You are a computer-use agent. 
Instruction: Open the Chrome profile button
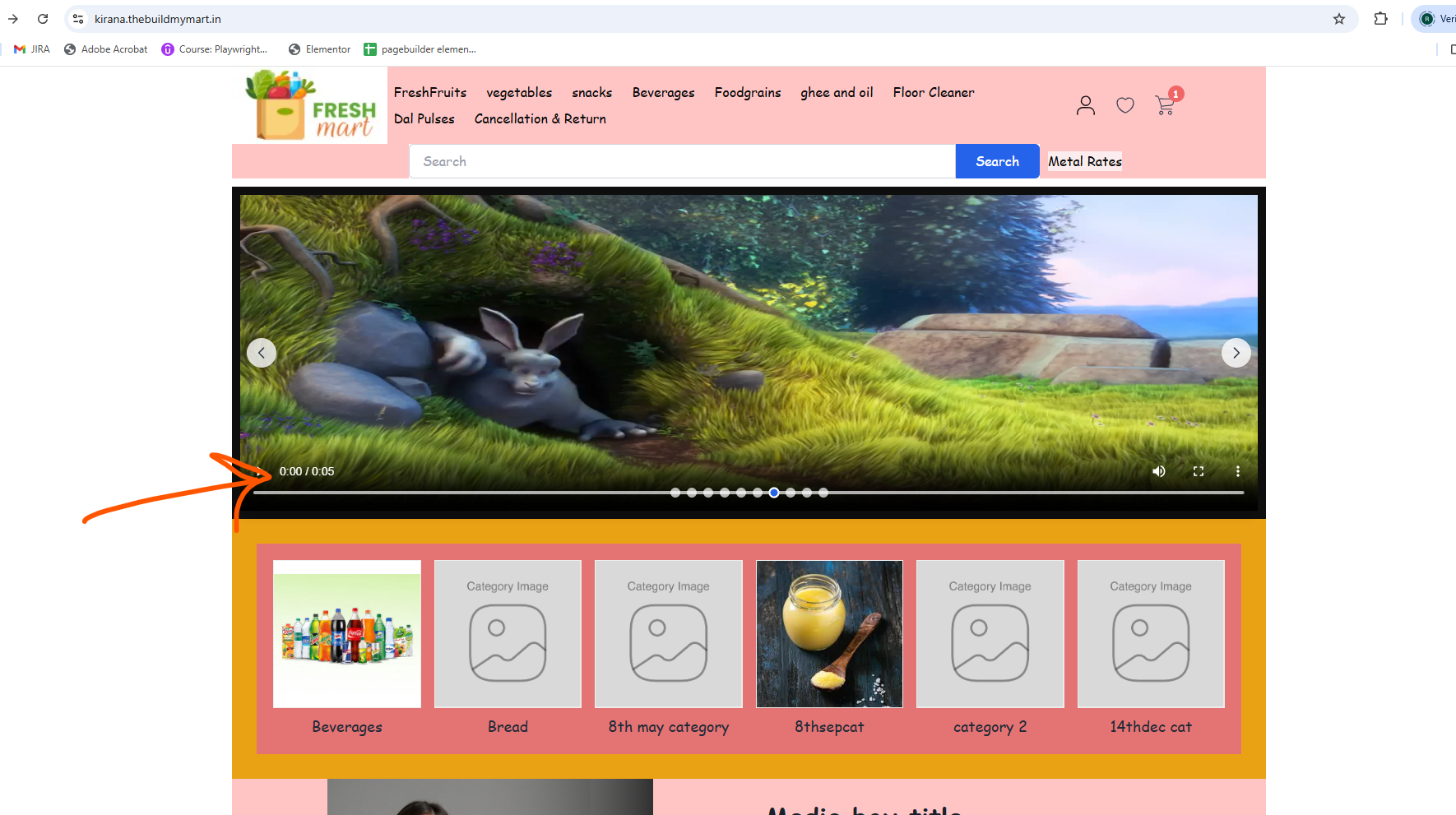(1435, 19)
